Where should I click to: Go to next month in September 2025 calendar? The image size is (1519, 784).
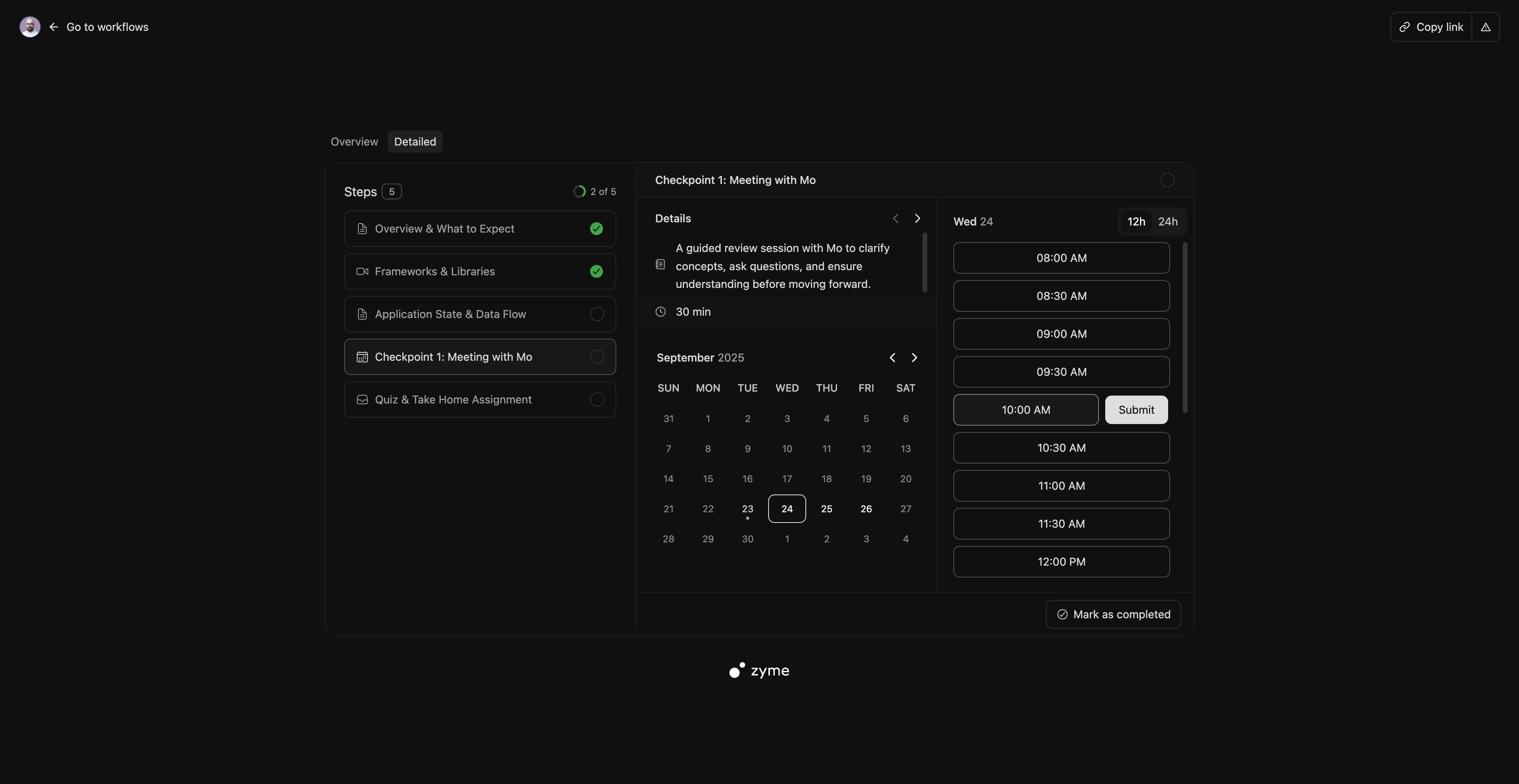(914, 358)
